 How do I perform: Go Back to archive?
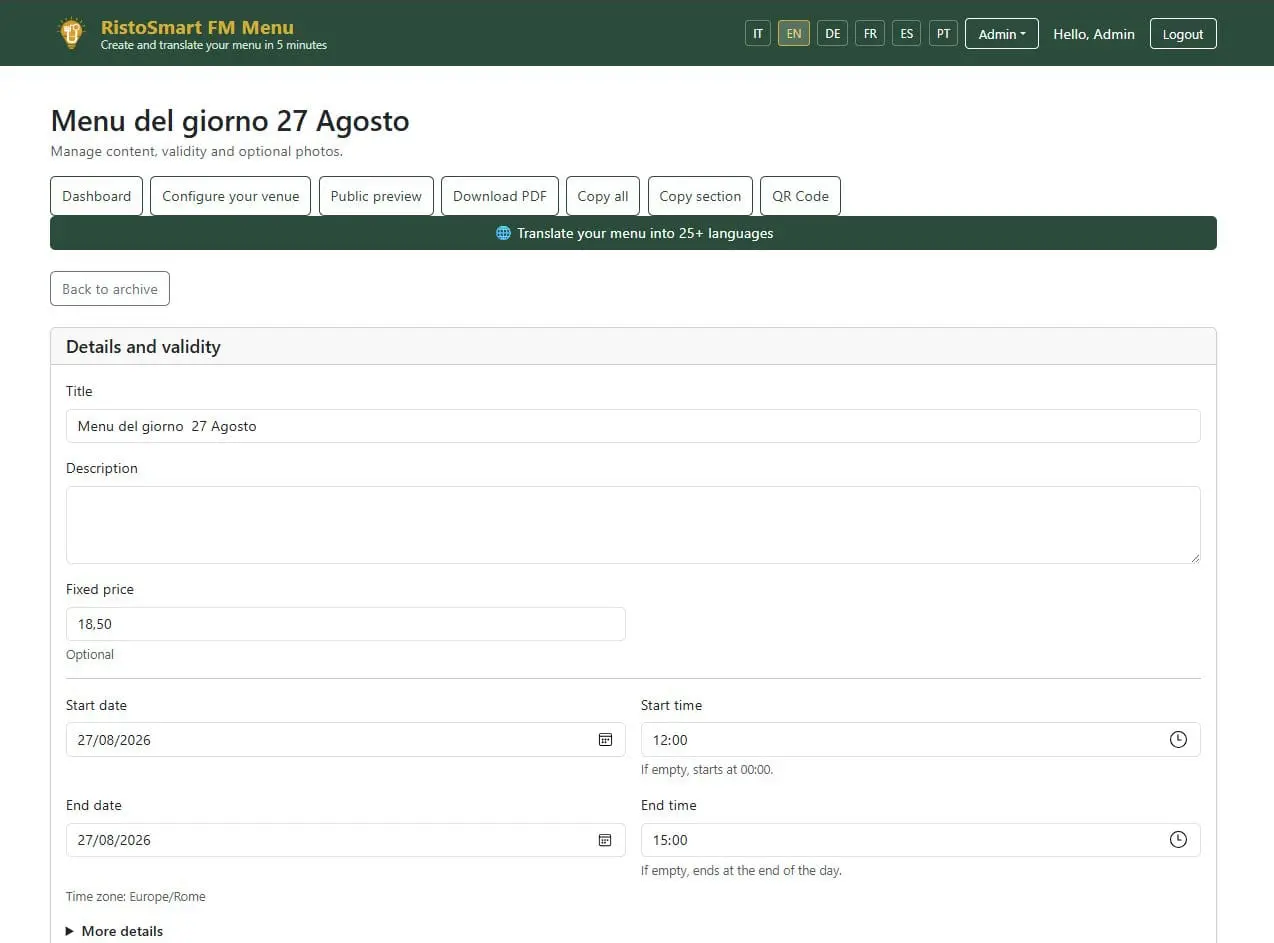point(110,289)
